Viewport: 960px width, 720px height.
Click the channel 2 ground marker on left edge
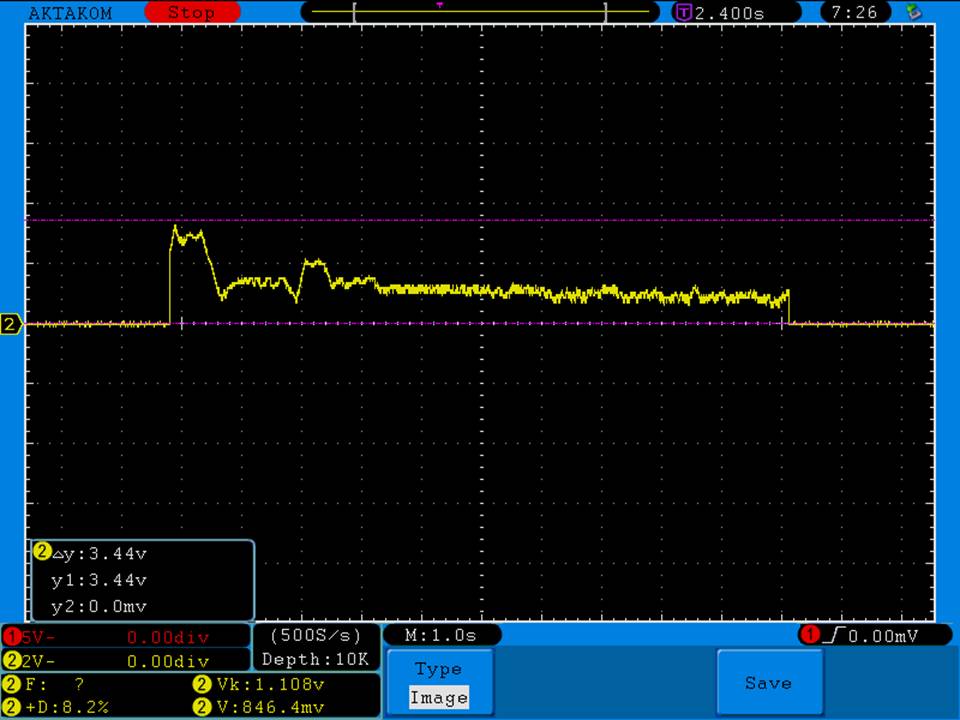[x=12, y=324]
